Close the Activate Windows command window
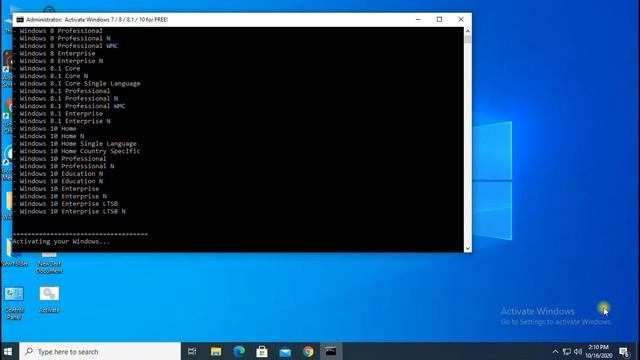The height and width of the screenshot is (360, 640). pyautogui.click(x=461, y=20)
